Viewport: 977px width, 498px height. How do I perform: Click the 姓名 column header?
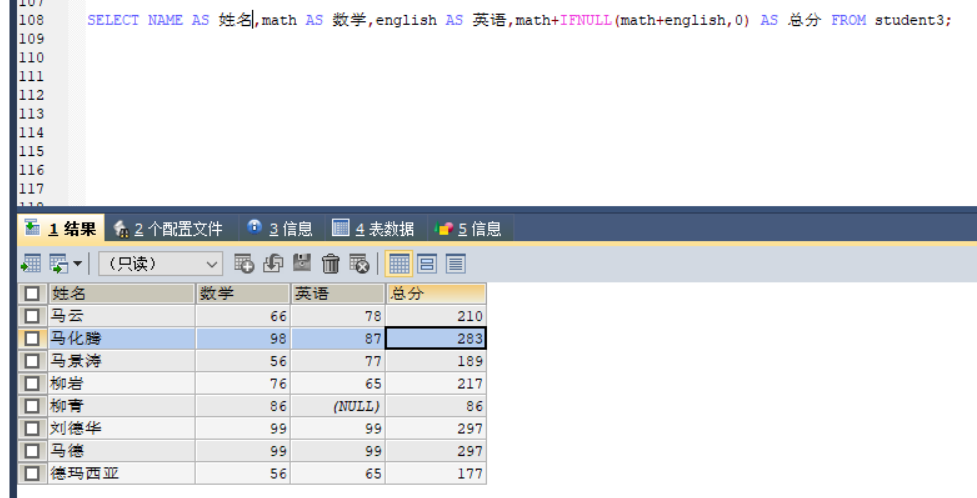click(122, 294)
